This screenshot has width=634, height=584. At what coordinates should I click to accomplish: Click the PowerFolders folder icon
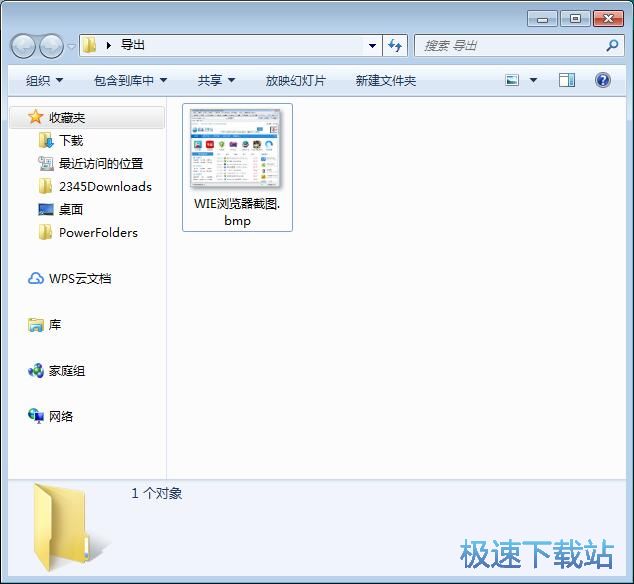pyautogui.click(x=45, y=233)
